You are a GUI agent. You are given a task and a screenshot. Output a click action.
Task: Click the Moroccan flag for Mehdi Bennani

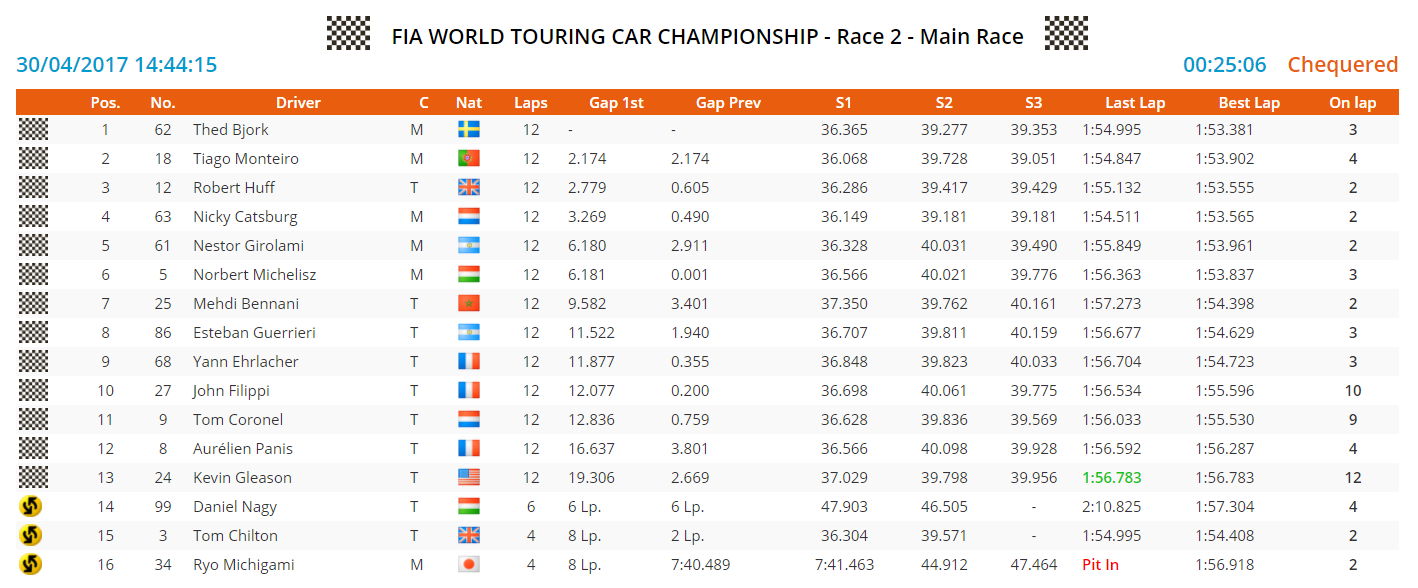[468, 304]
